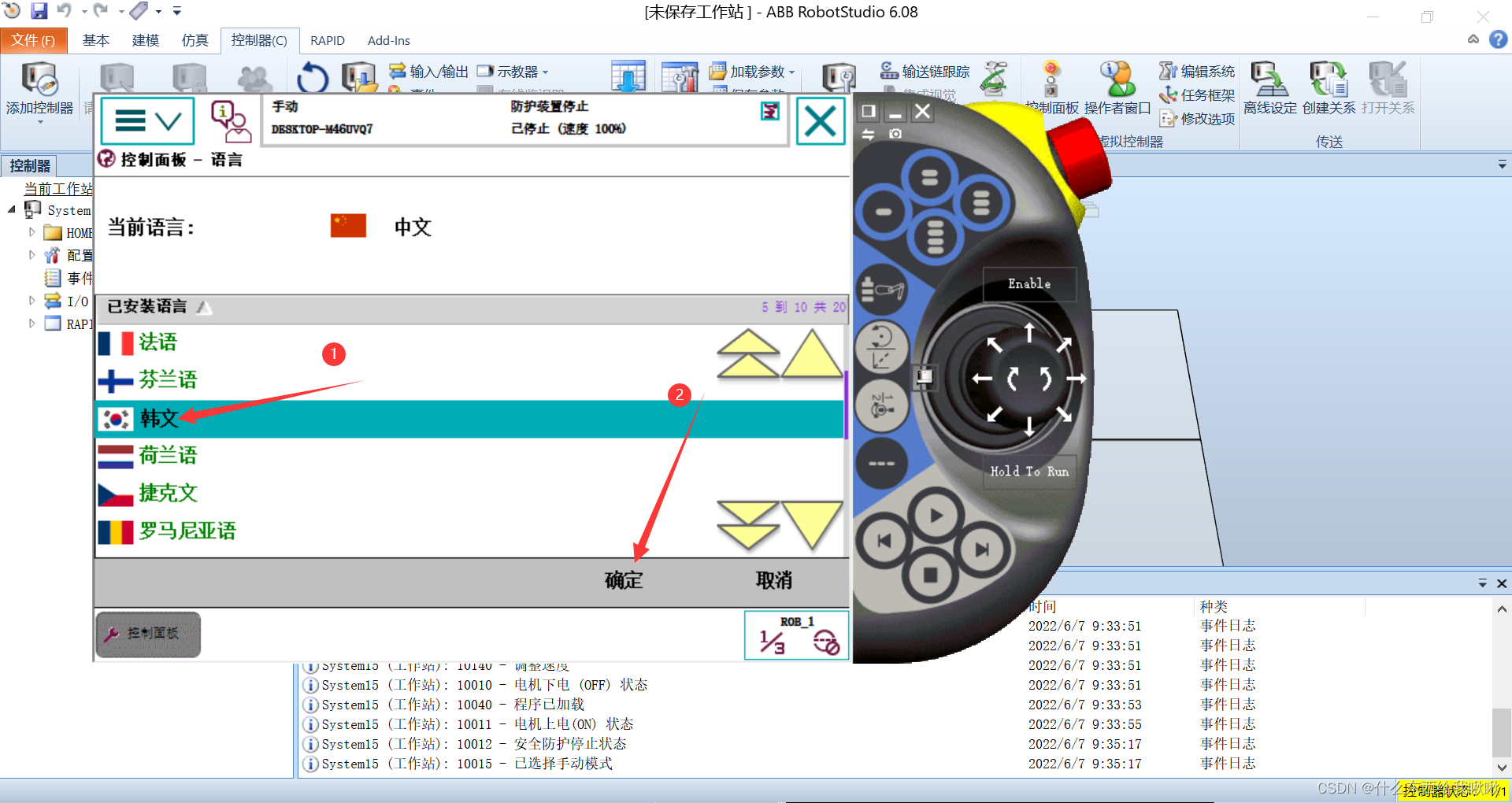Click programmable key 2 with two bars

(x=930, y=178)
